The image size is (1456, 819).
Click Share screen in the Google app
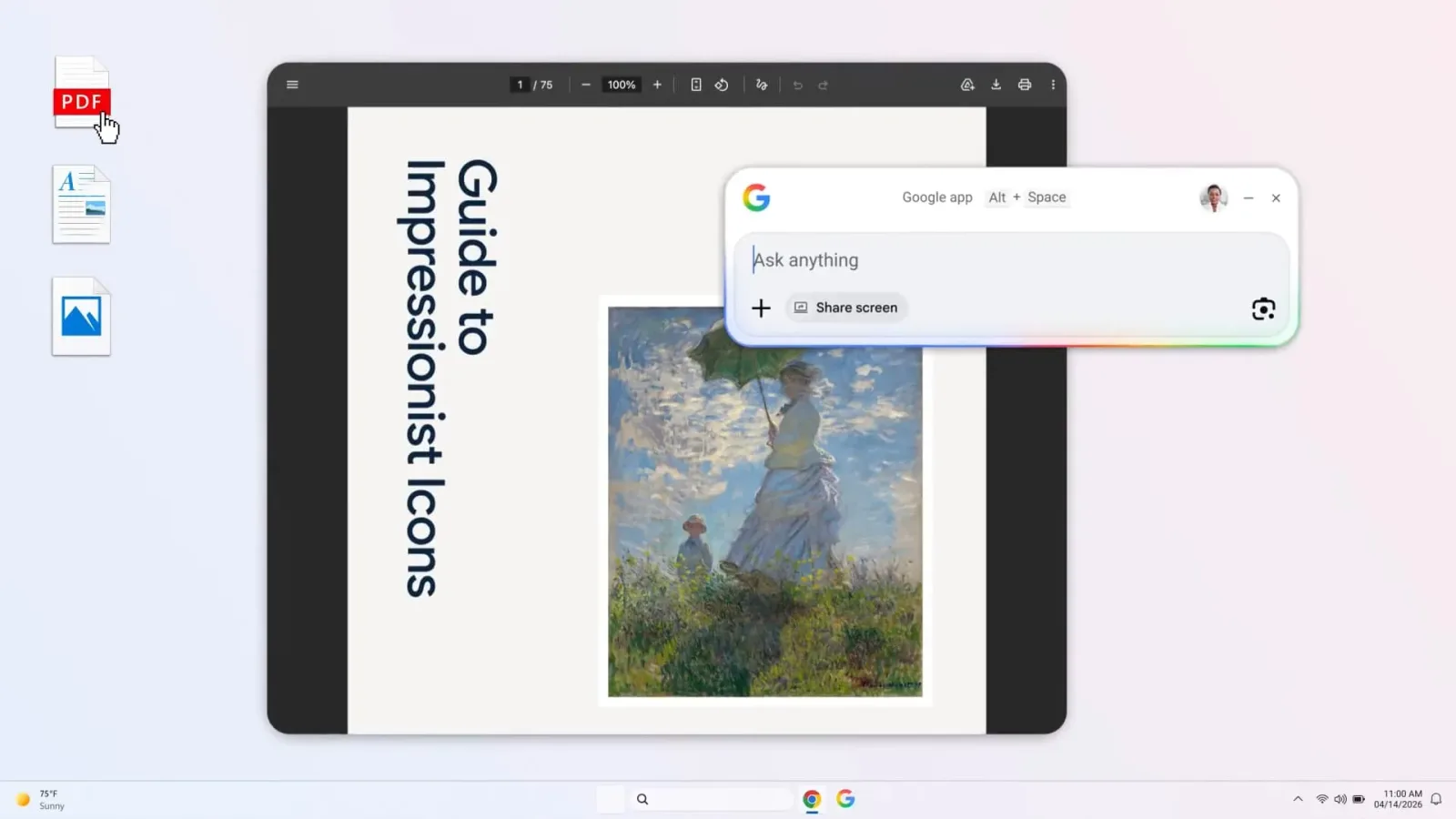coord(845,308)
